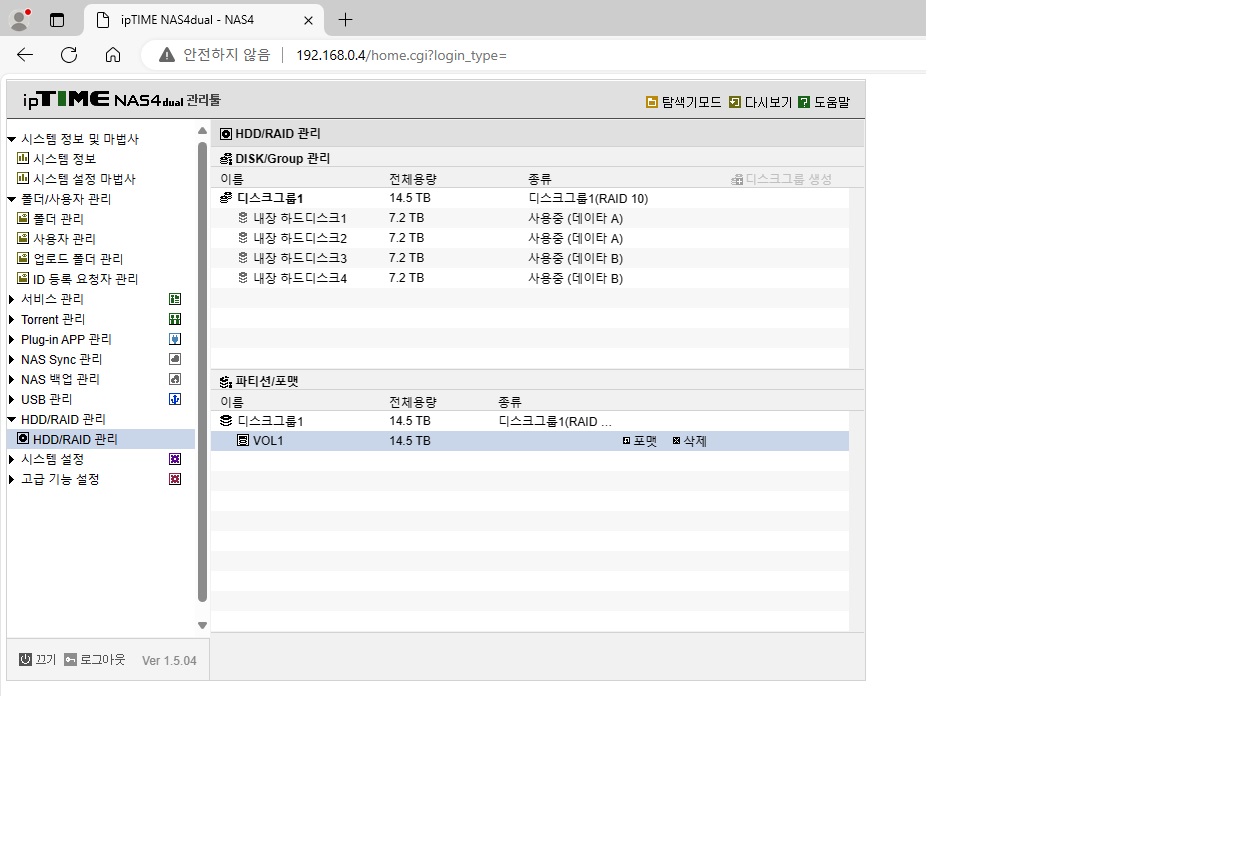Viewport: 1238px width, 866px height.
Task: Click the 내장 하드디스크1 disk icon
Action: pos(243,218)
